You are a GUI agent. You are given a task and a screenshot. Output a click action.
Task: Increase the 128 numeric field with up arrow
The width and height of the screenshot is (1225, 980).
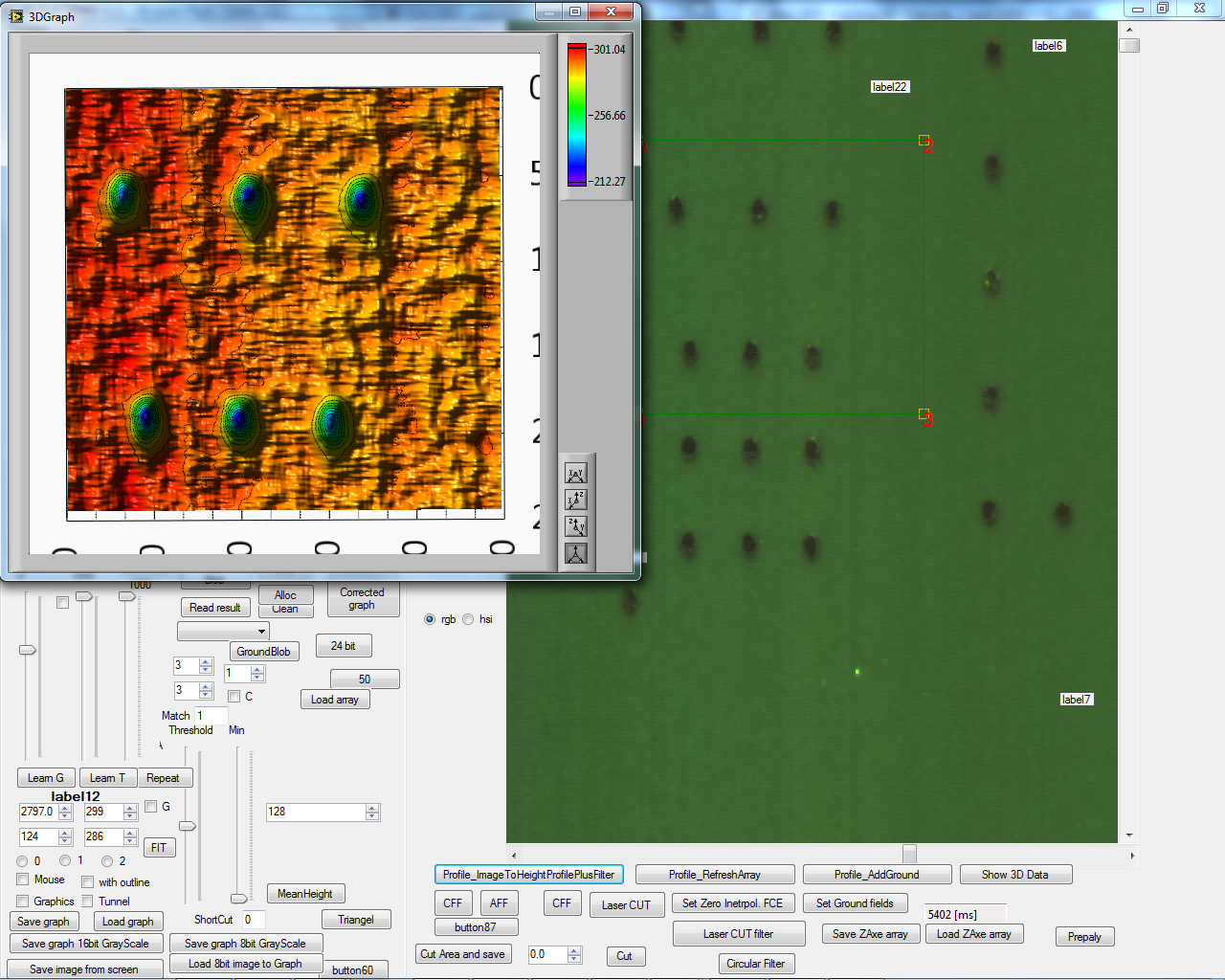[372, 808]
